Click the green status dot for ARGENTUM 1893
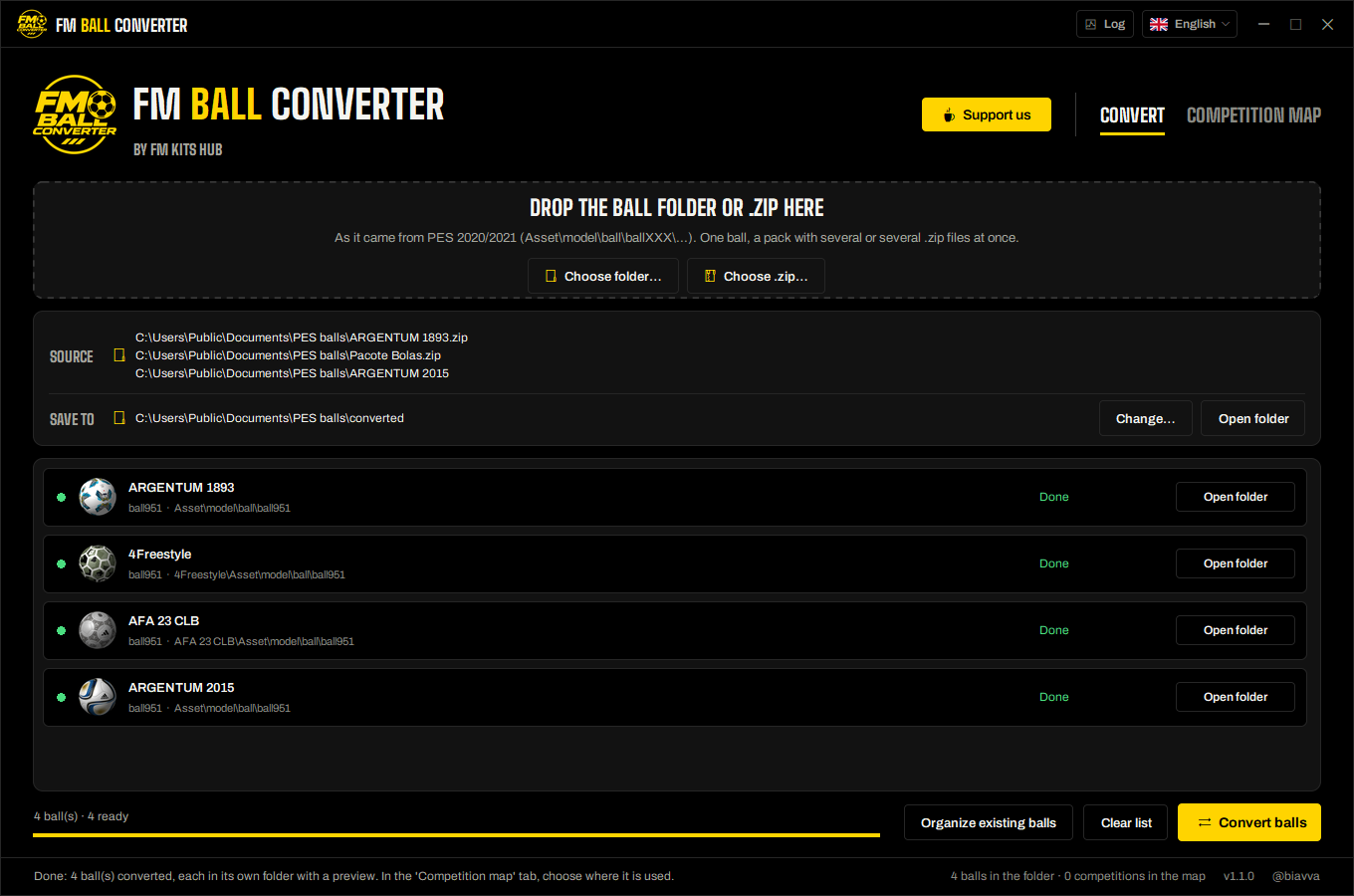Viewport: 1354px width, 896px height. [x=61, y=497]
